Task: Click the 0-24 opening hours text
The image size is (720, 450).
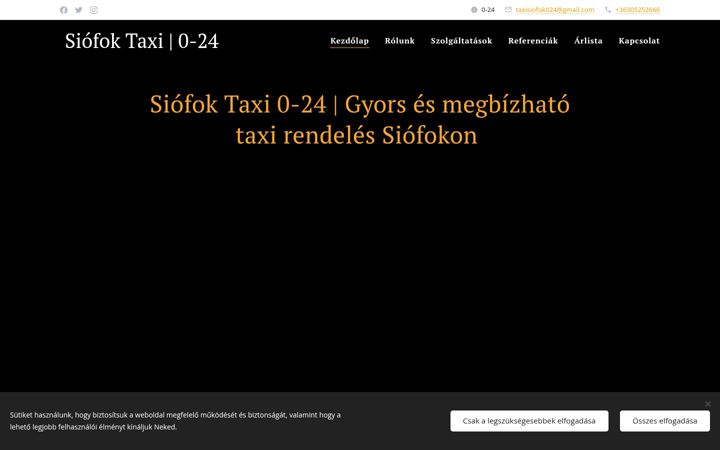Action: coord(488,10)
